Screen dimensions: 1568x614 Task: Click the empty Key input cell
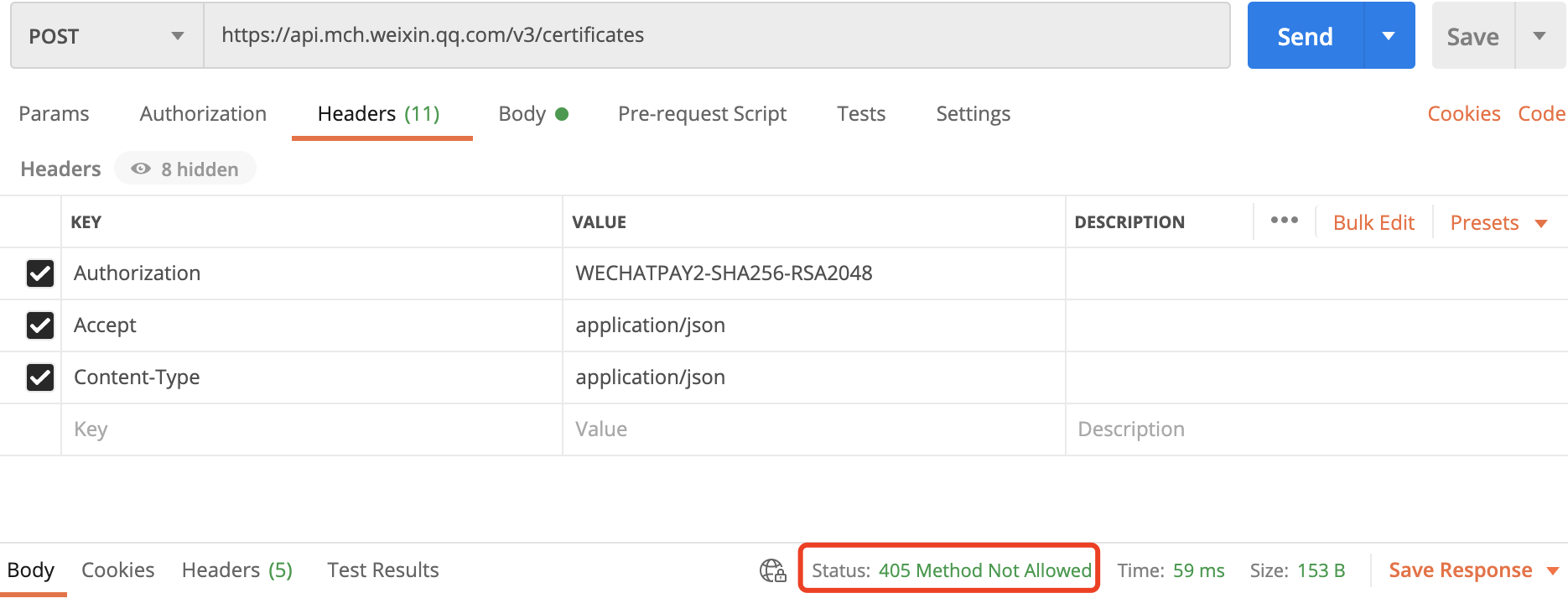(311, 429)
